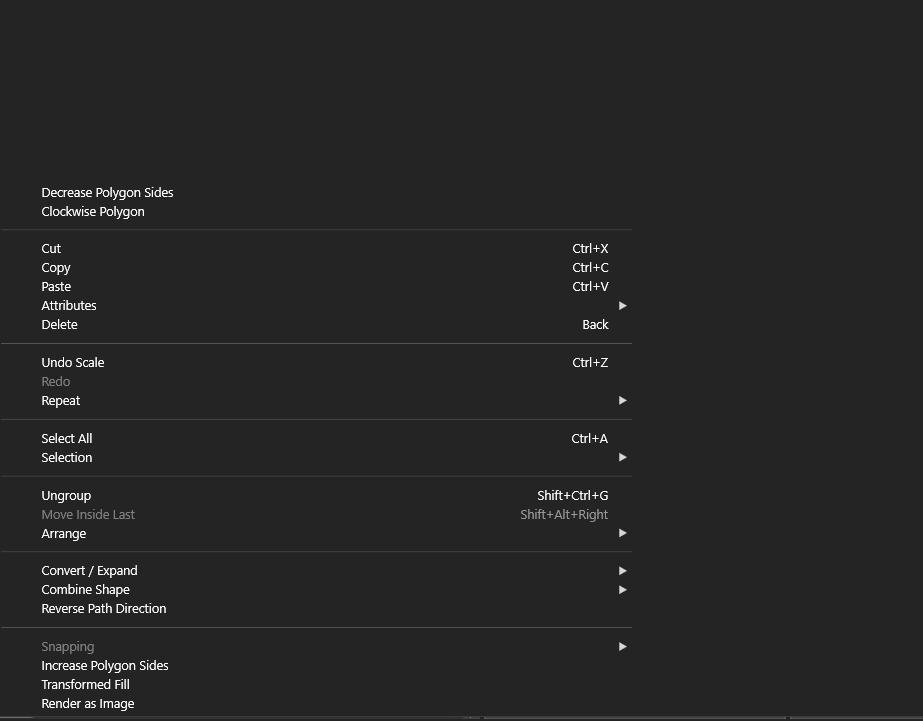Open the Combine Shape submenu
The image size is (923, 722).
coord(86,590)
